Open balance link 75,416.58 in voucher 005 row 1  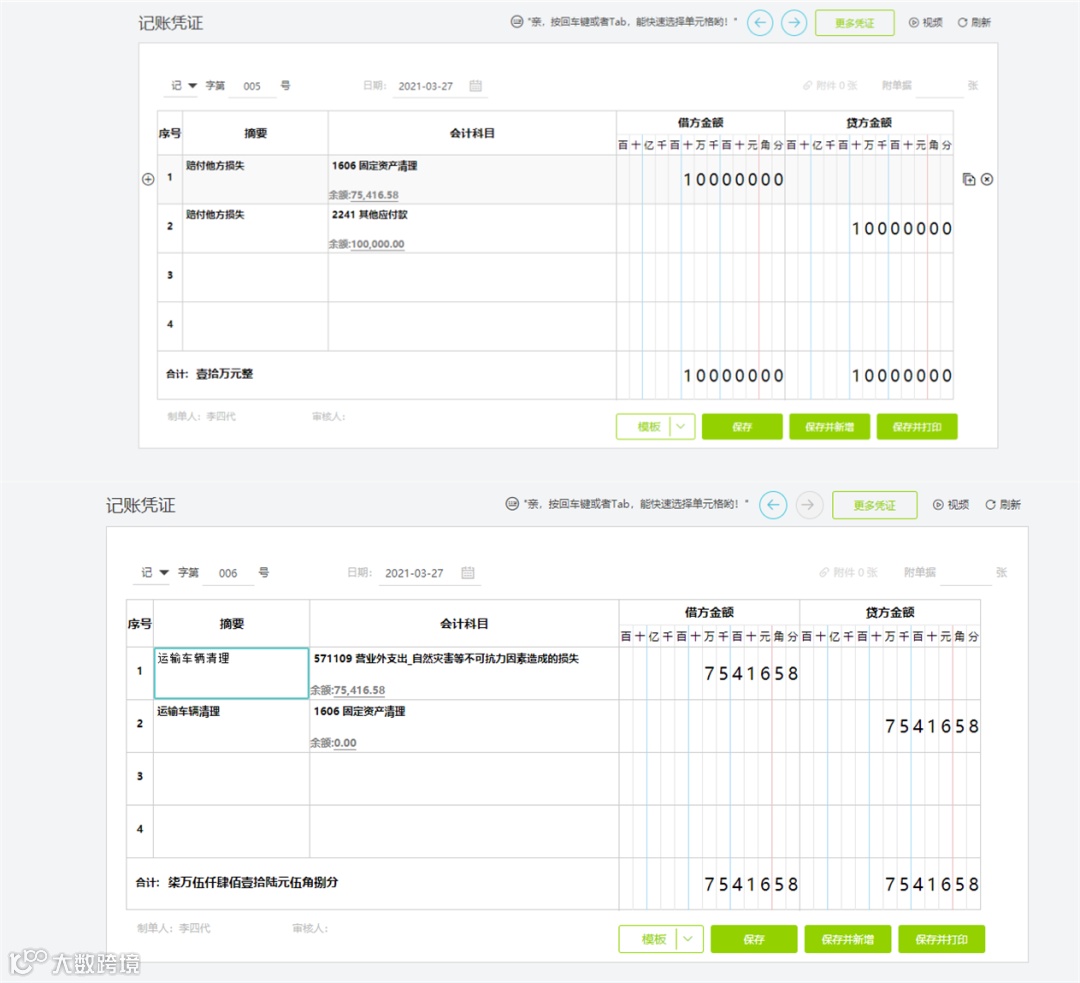coord(375,195)
